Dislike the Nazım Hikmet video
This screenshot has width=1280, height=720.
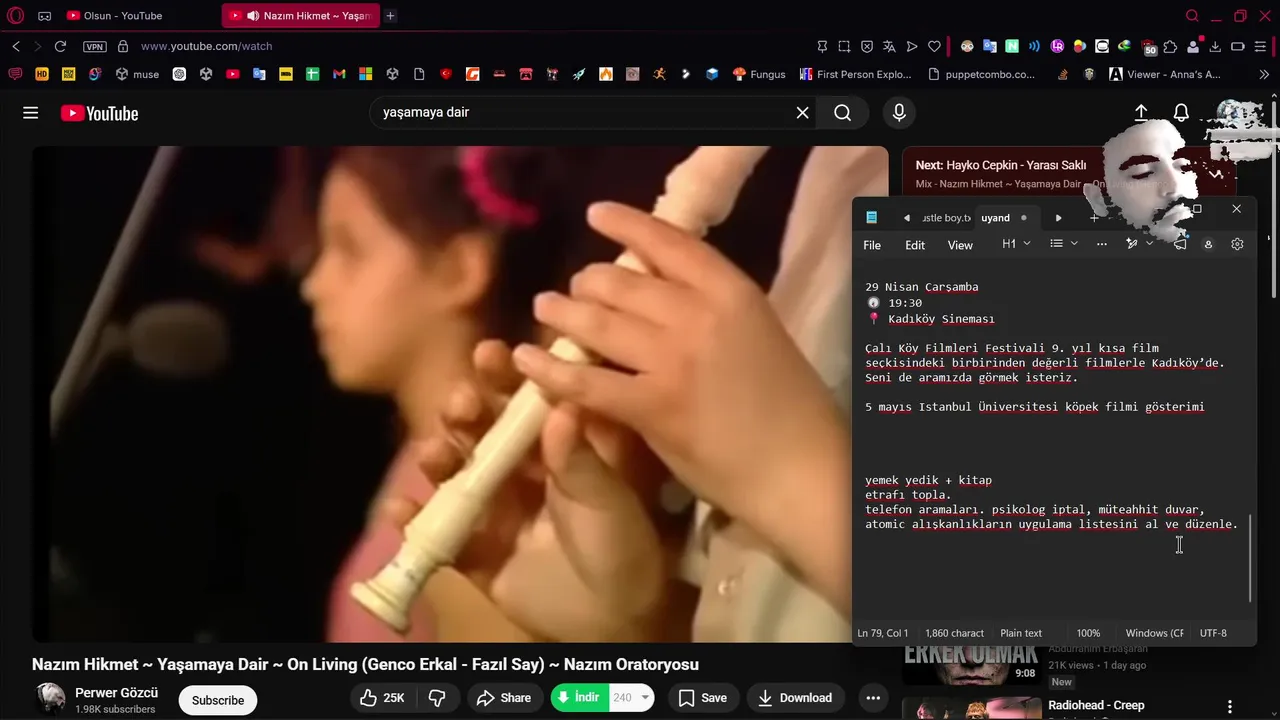tap(437, 698)
